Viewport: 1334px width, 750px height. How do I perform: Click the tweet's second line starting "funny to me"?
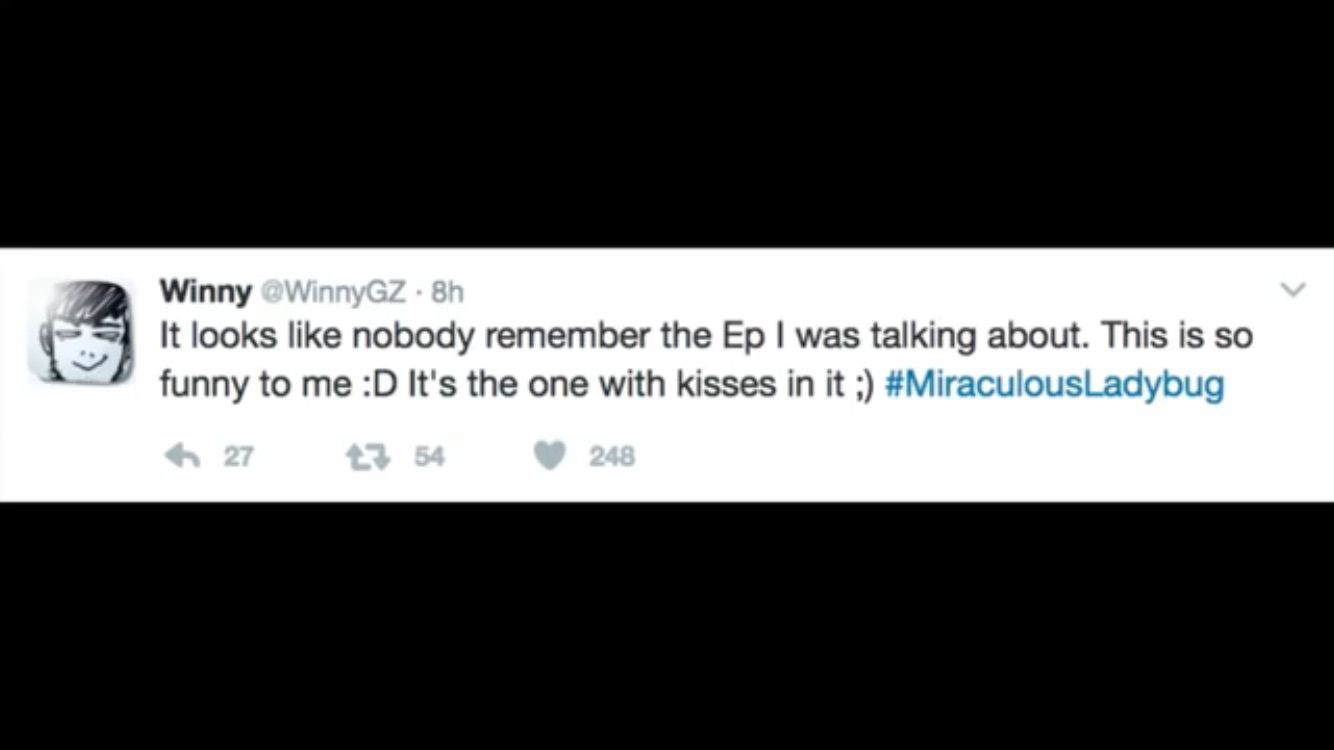(692, 386)
